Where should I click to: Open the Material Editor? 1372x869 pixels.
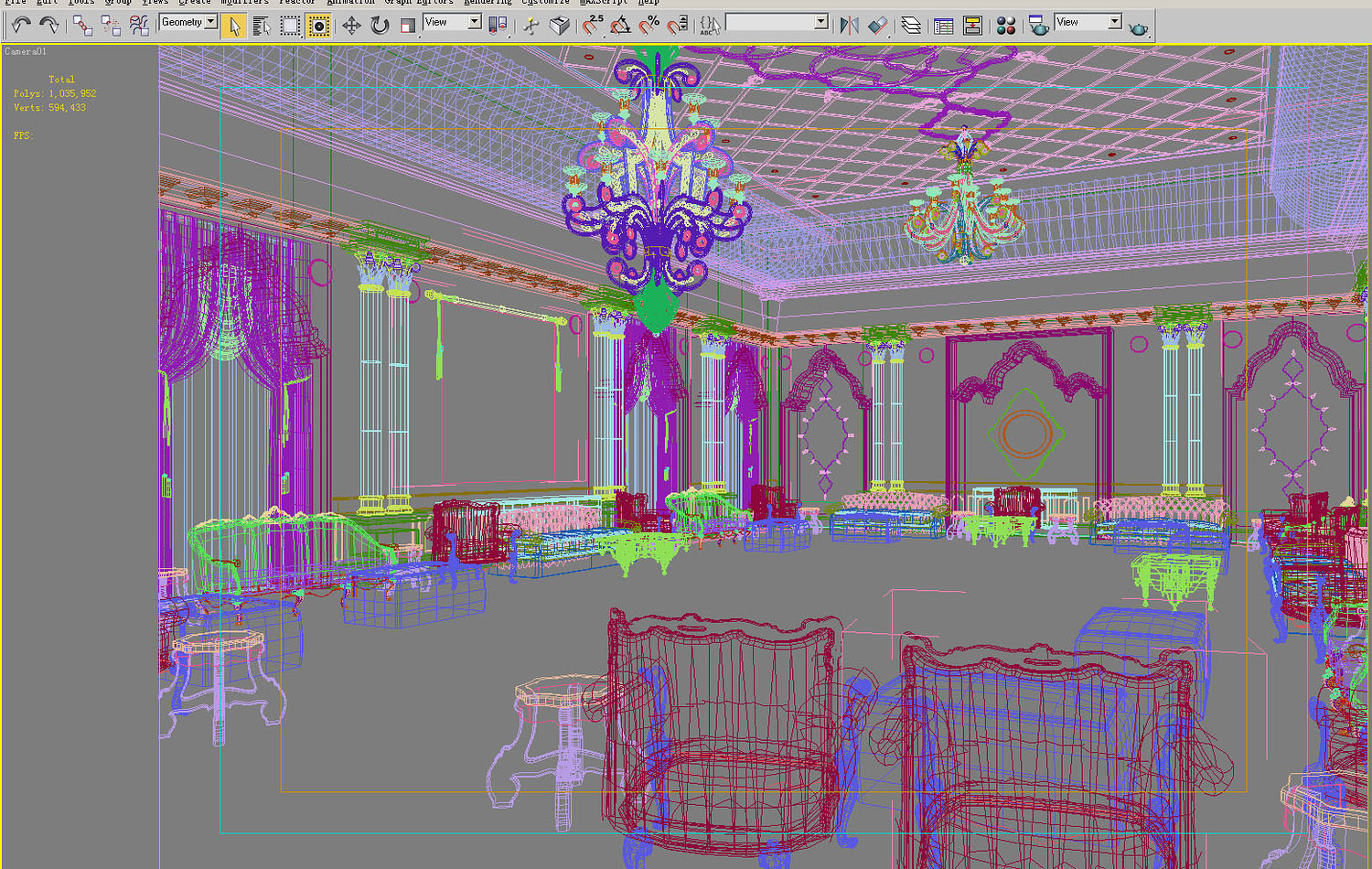[x=1004, y=26]
